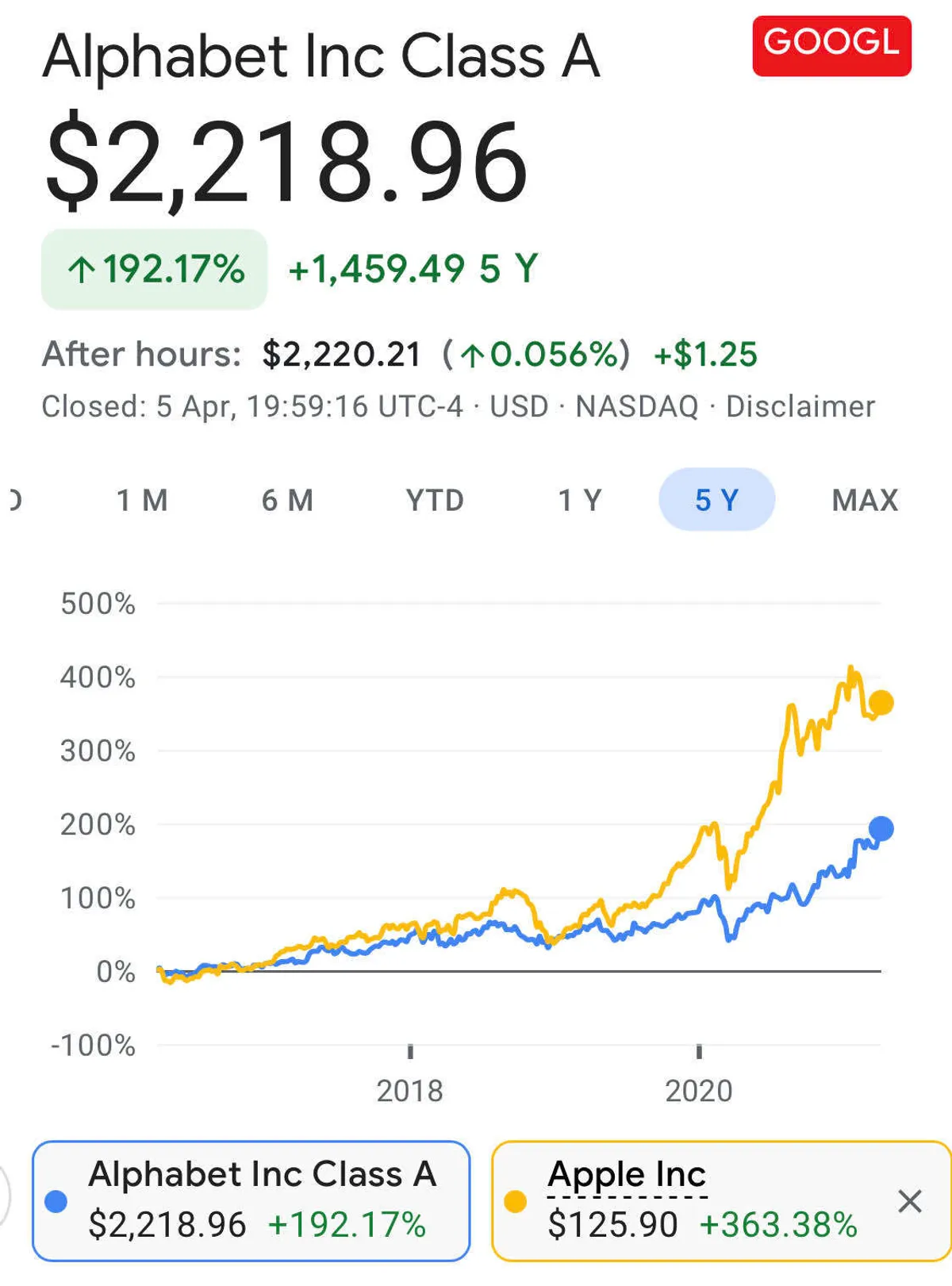Click the GOOGL ticker badge

coord(831,45)
